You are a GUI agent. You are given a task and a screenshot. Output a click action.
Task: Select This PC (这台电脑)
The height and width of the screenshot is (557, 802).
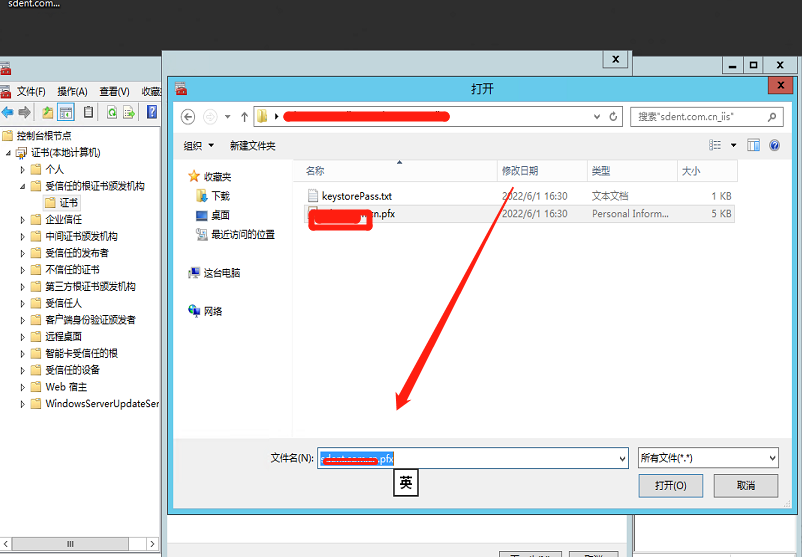coord(221,272)
